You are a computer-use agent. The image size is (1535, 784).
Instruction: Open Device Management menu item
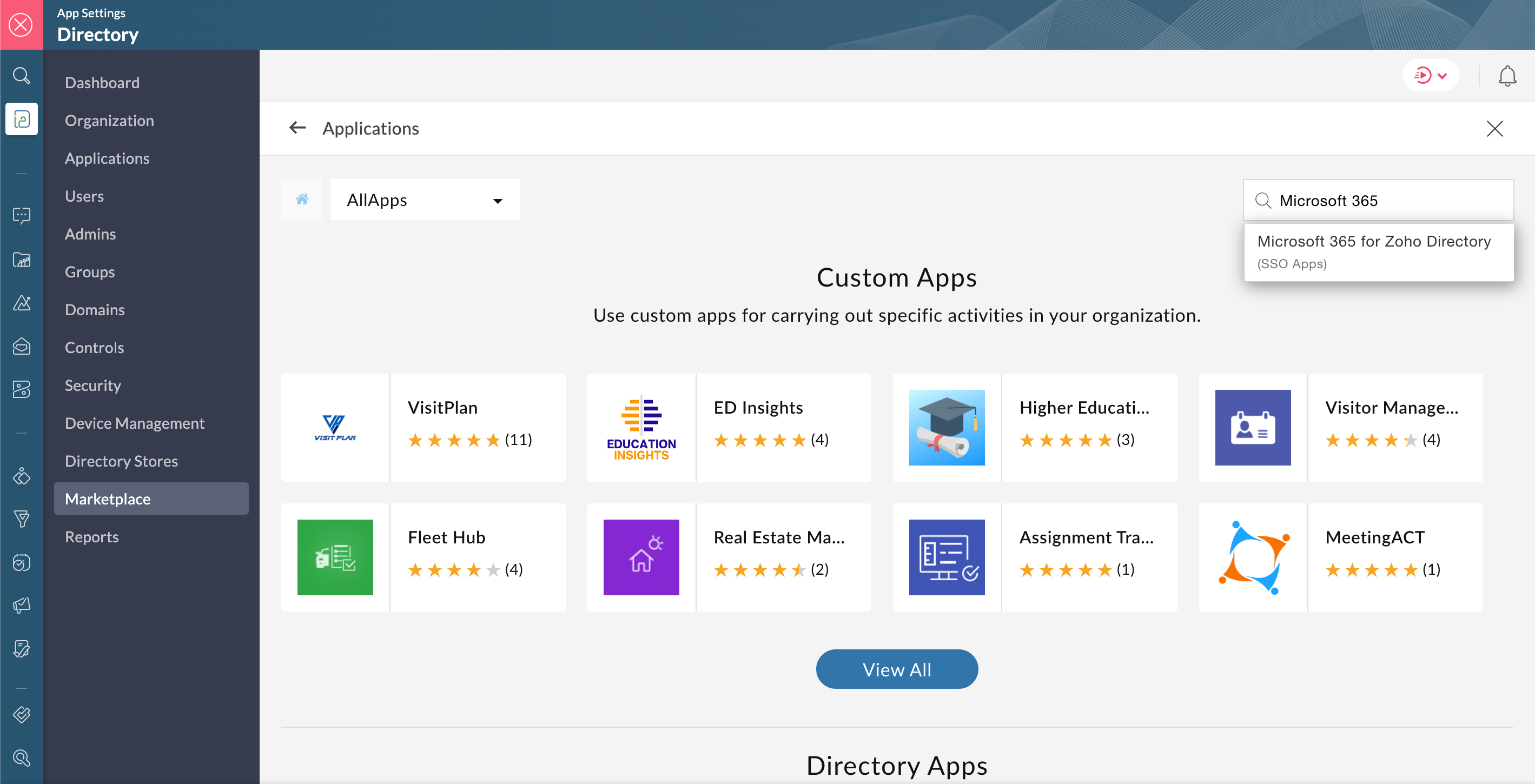134,423
